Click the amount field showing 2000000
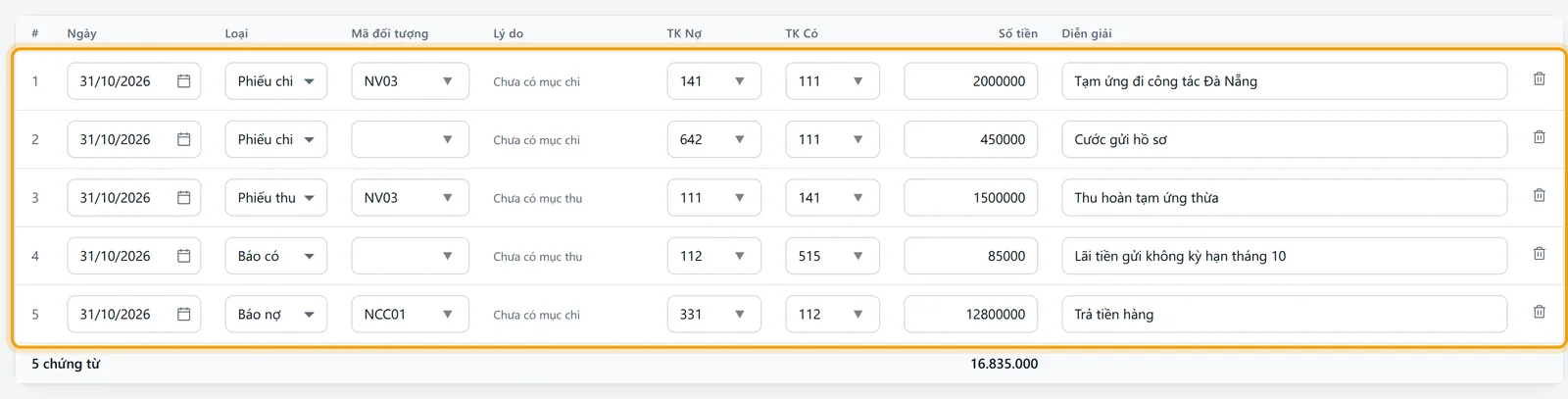Viewport: 1568px width, 399px height. click(970, 81)
